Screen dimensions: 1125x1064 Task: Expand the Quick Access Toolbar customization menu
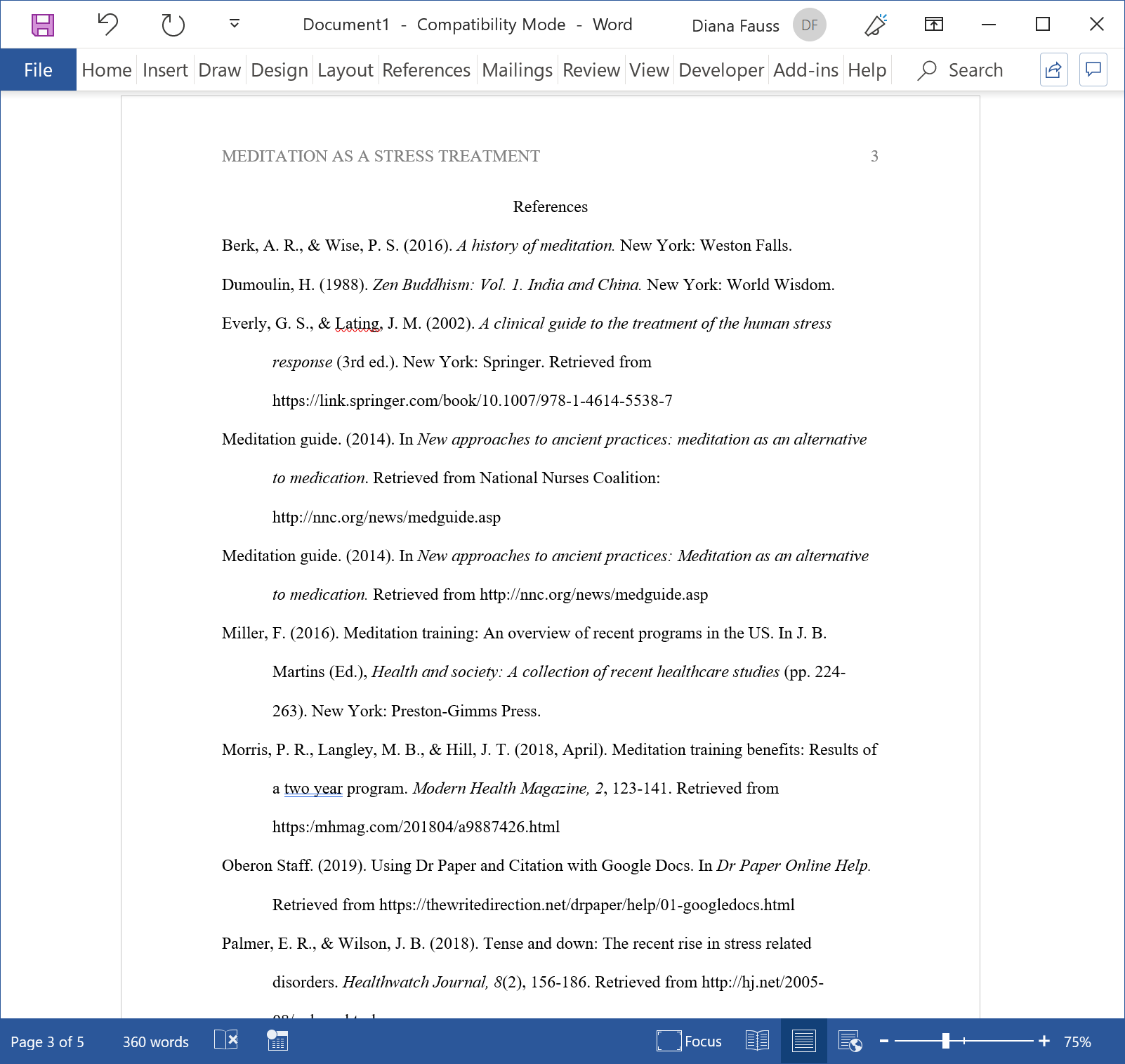pyautogui.click(x=232, y=25)
